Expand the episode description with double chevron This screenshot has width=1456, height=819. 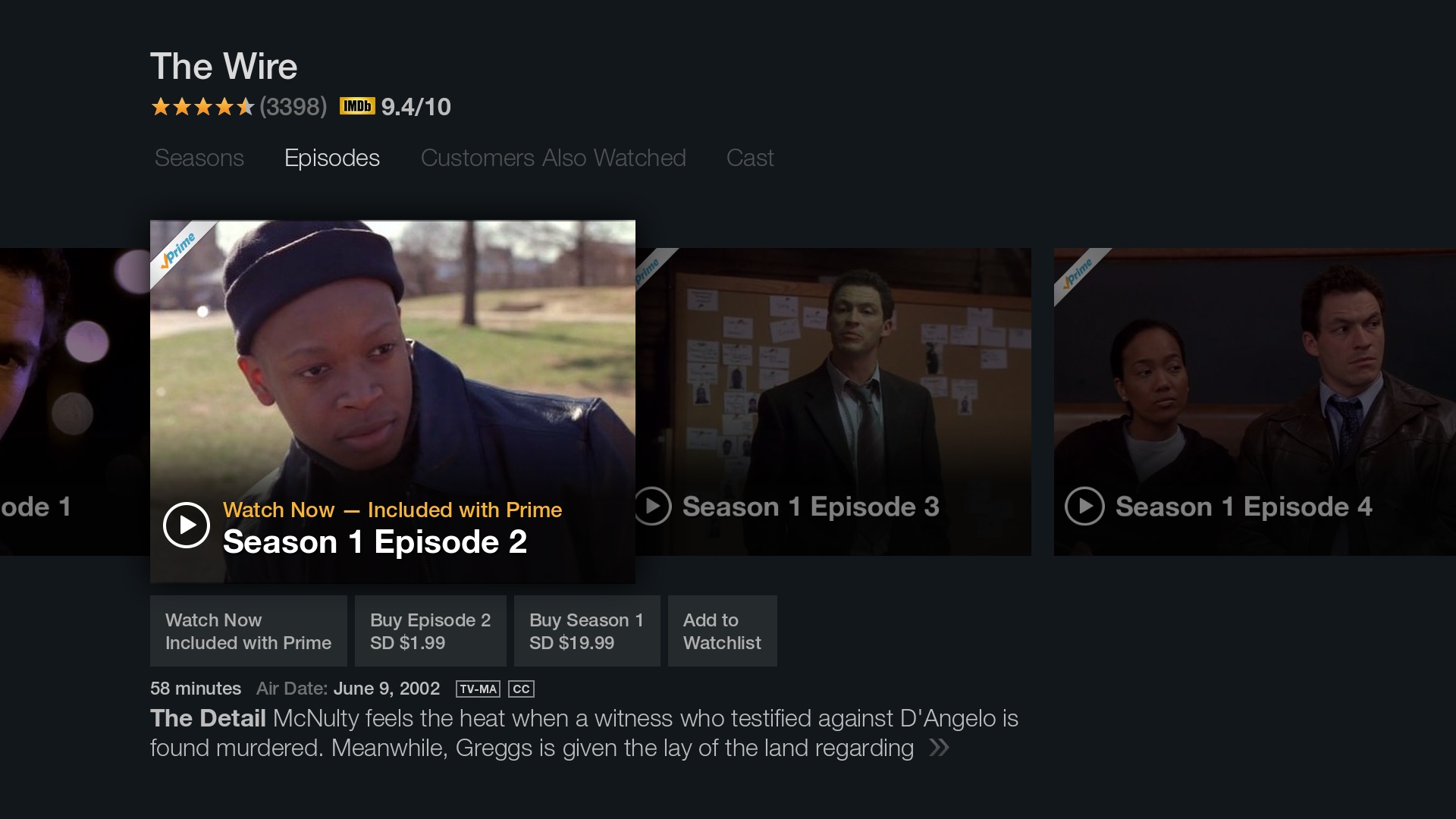(x=939, y=748)
